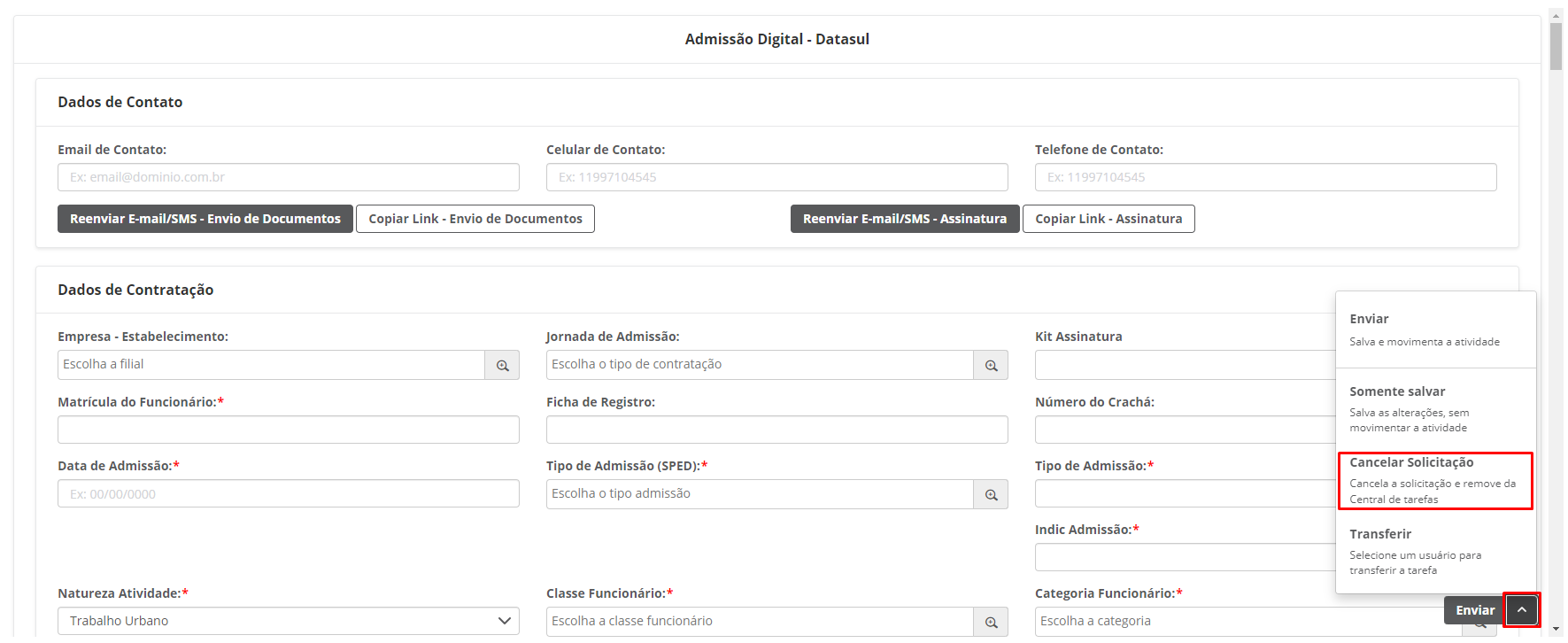This screenshot has width=1568, height=643.
Task: Collapse the Enviar options chevron button
Action: coord(1521,609)
